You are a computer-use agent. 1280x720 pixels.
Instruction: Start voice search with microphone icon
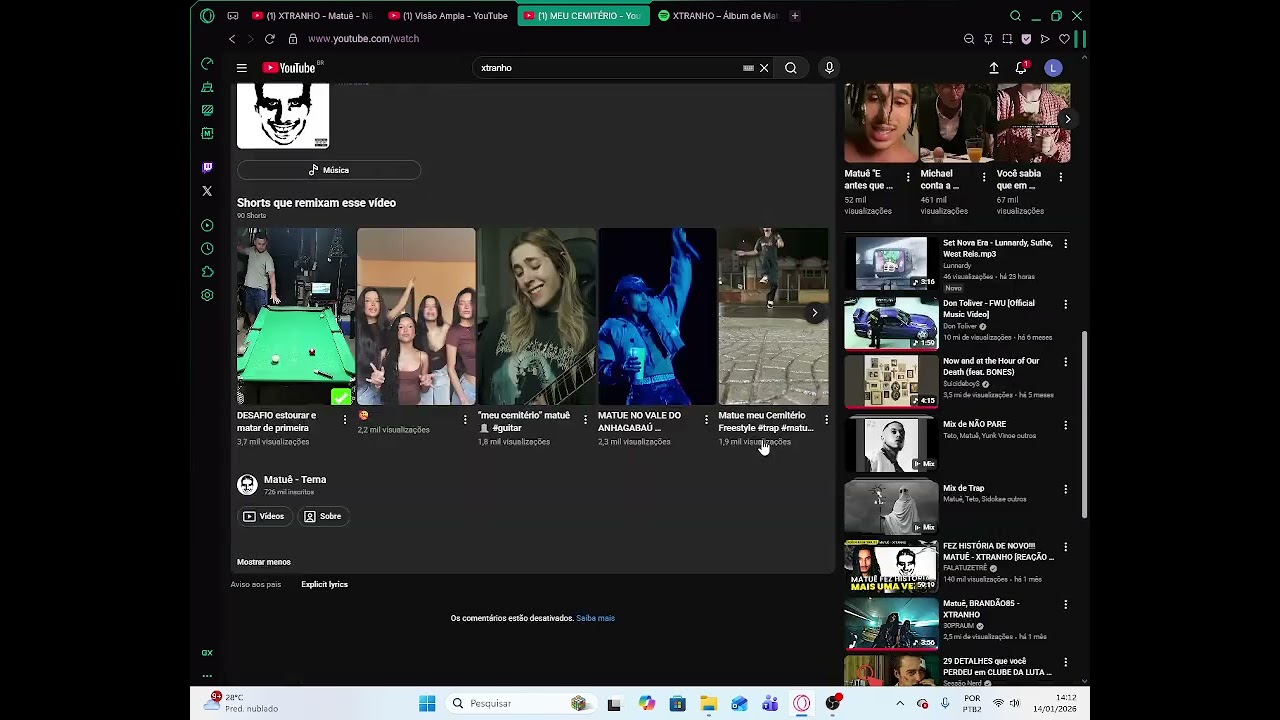(x=829, y=68)
